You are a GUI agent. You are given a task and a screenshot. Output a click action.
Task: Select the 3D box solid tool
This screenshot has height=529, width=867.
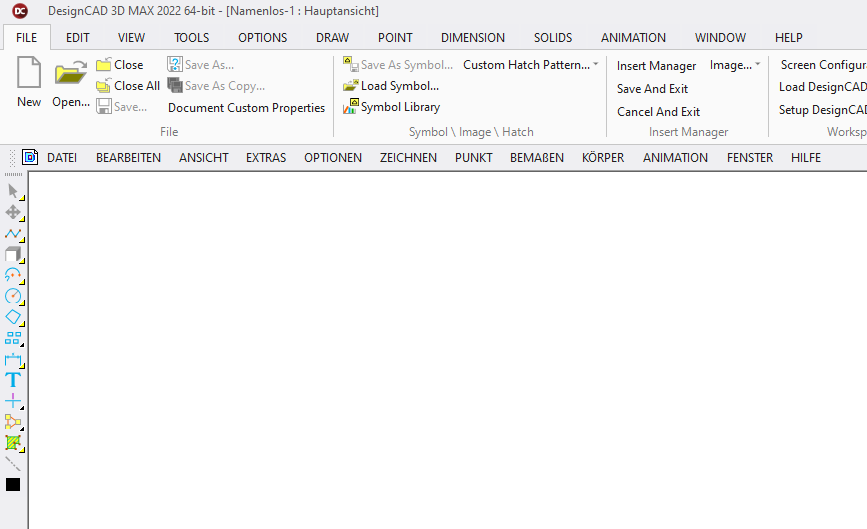[13, 254]
